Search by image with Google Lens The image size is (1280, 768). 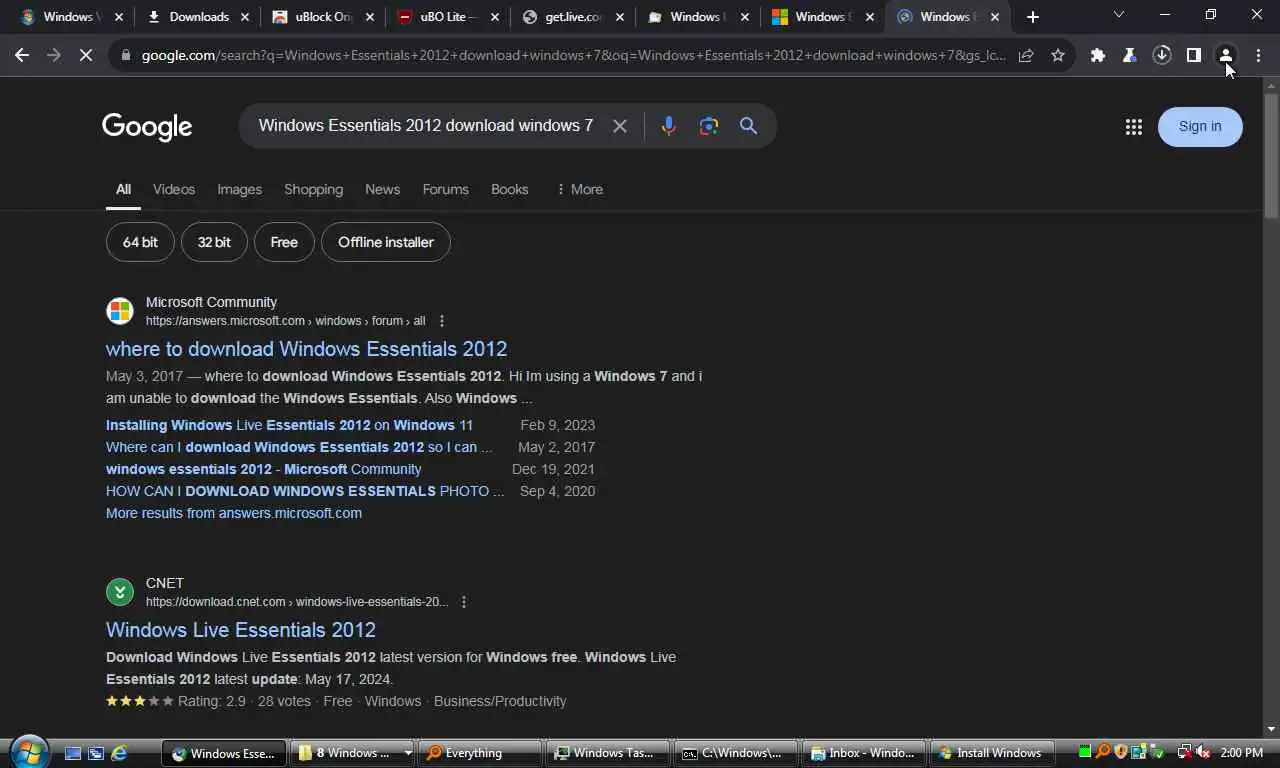tap(709, 126)
